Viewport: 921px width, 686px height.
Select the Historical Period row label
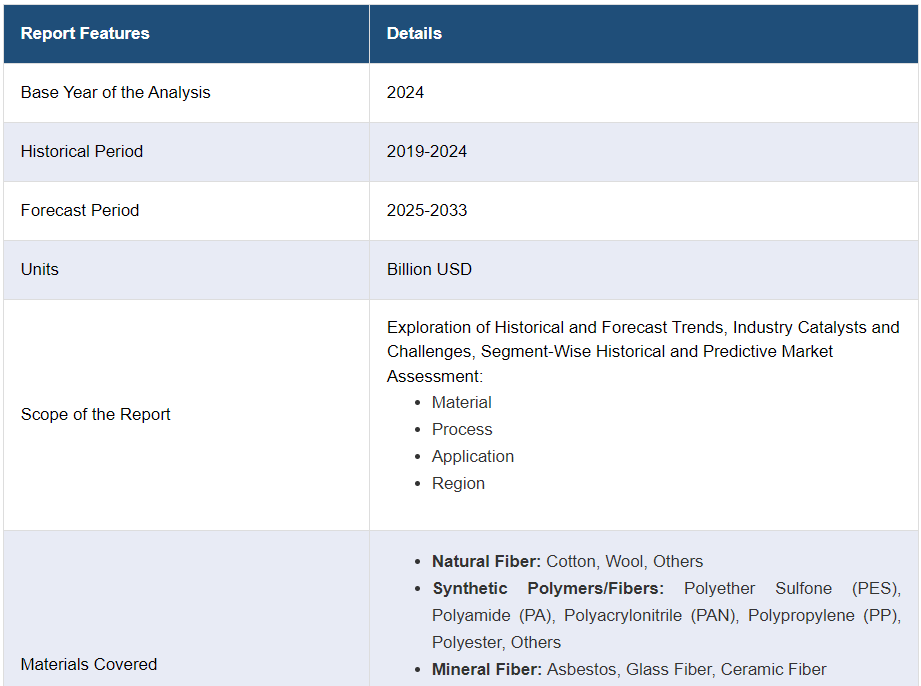[82, 151]
